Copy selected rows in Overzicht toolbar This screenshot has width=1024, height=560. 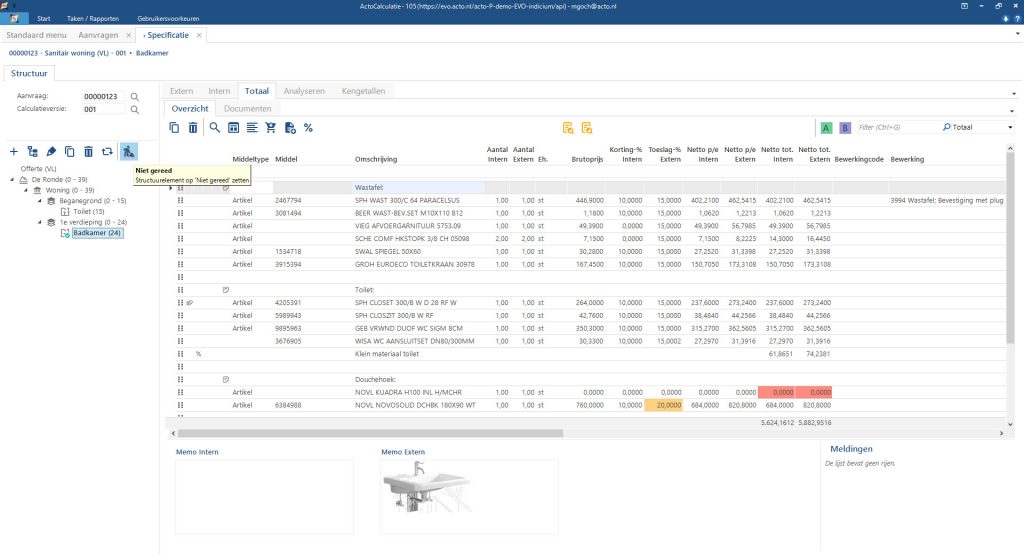pyautogui.click(x=174, y=128)
